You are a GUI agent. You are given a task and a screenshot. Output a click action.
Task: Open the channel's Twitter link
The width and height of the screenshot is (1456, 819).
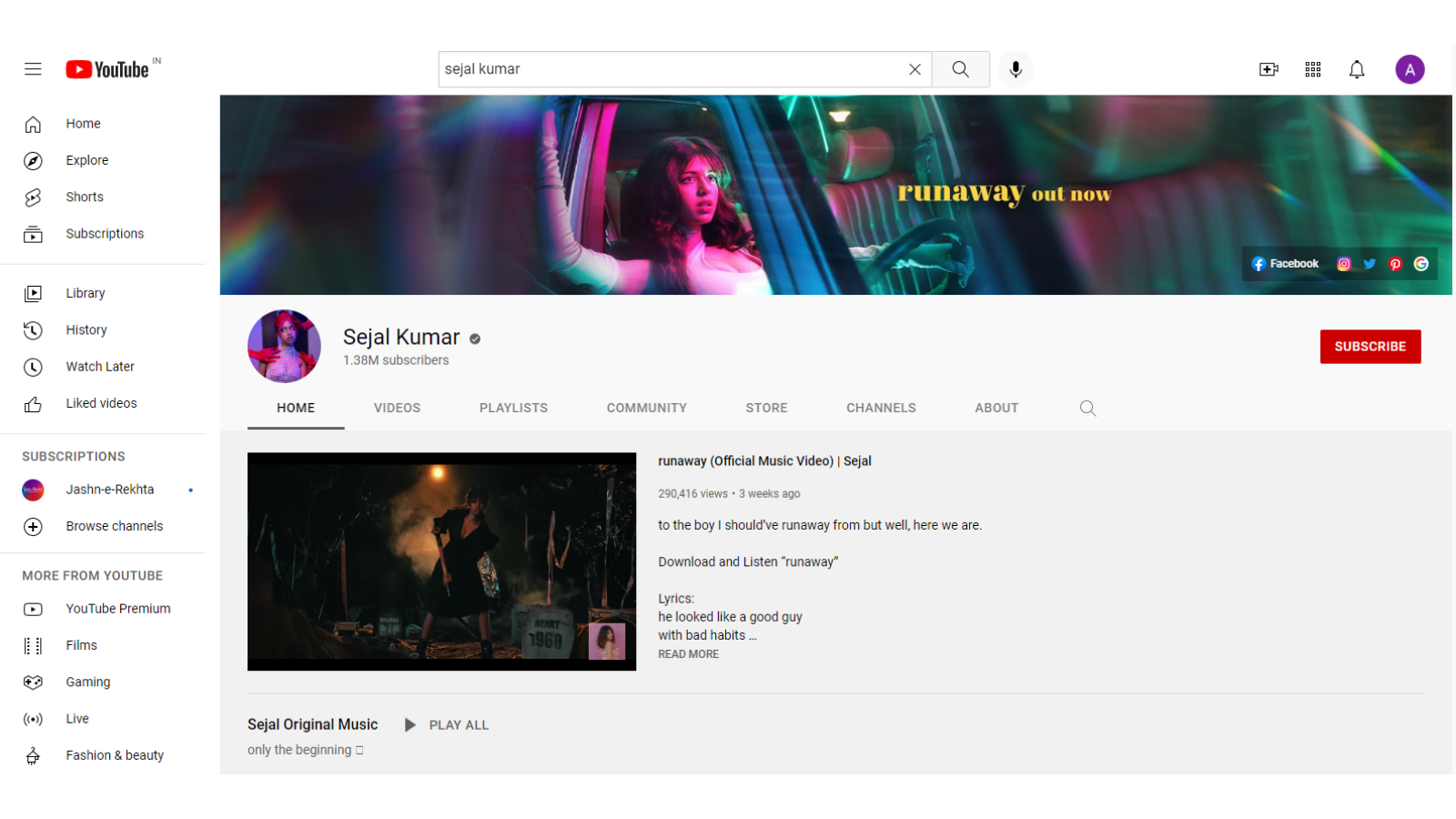click(1370, 264)
